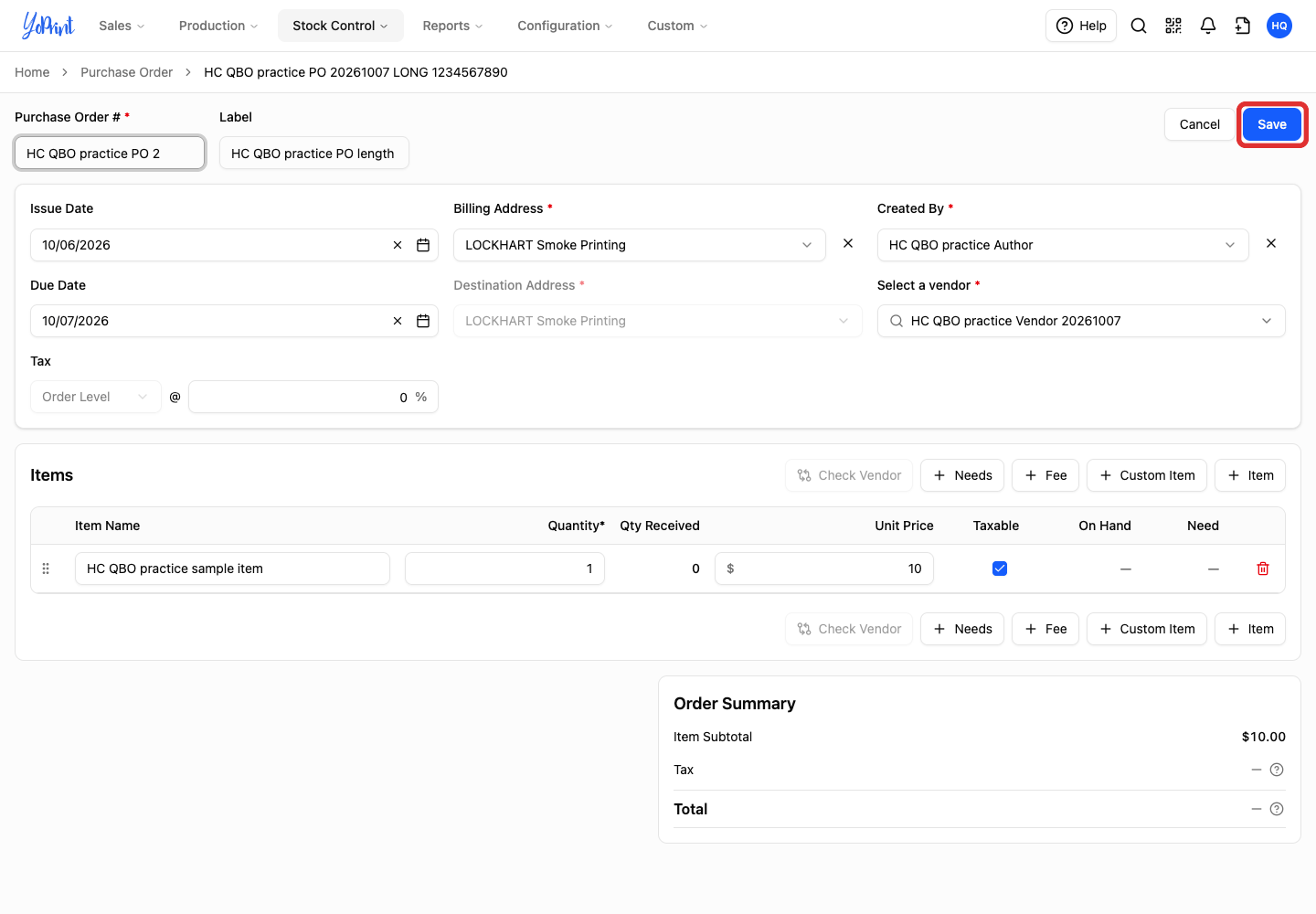1316x914 pixels.
Task: Click the Save button
Action: click(1272, 124)
